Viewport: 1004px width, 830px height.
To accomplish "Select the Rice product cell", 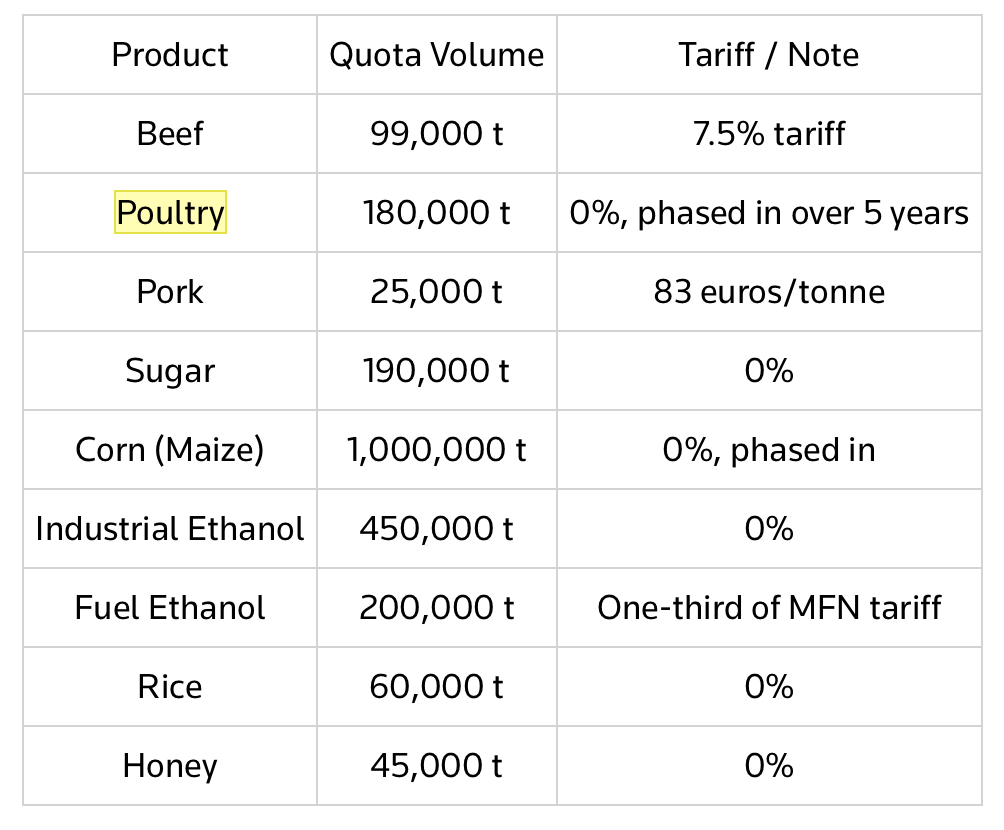I will click(x=170, y=687).
